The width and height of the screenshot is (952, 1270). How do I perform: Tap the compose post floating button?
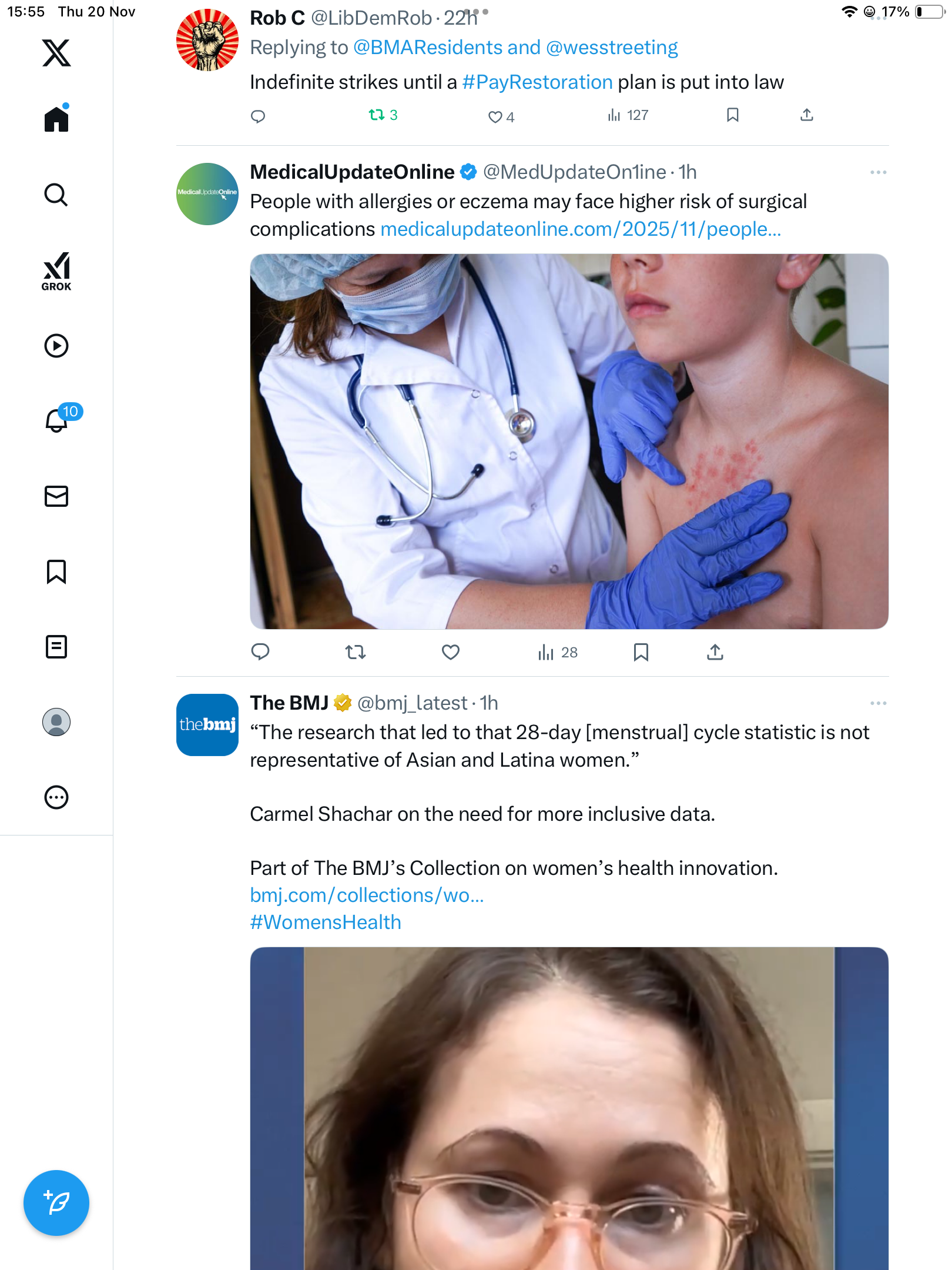pos(56,1202)
